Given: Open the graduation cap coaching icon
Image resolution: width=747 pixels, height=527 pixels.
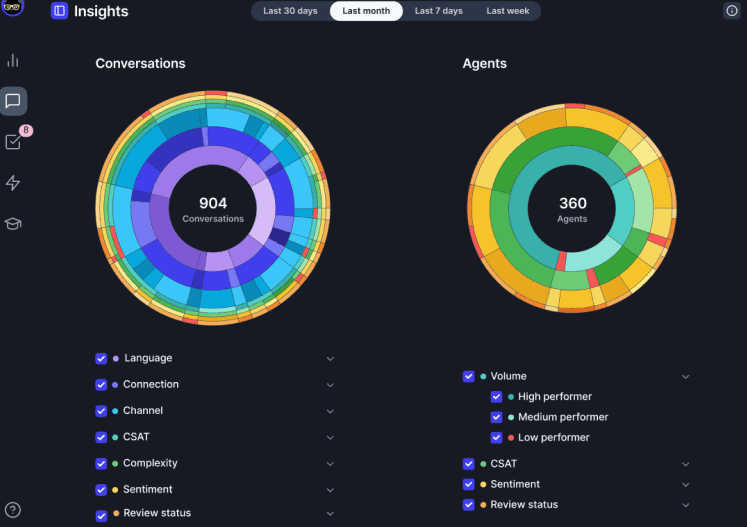Looking at the screenshot, I should (x=13, y=223).
